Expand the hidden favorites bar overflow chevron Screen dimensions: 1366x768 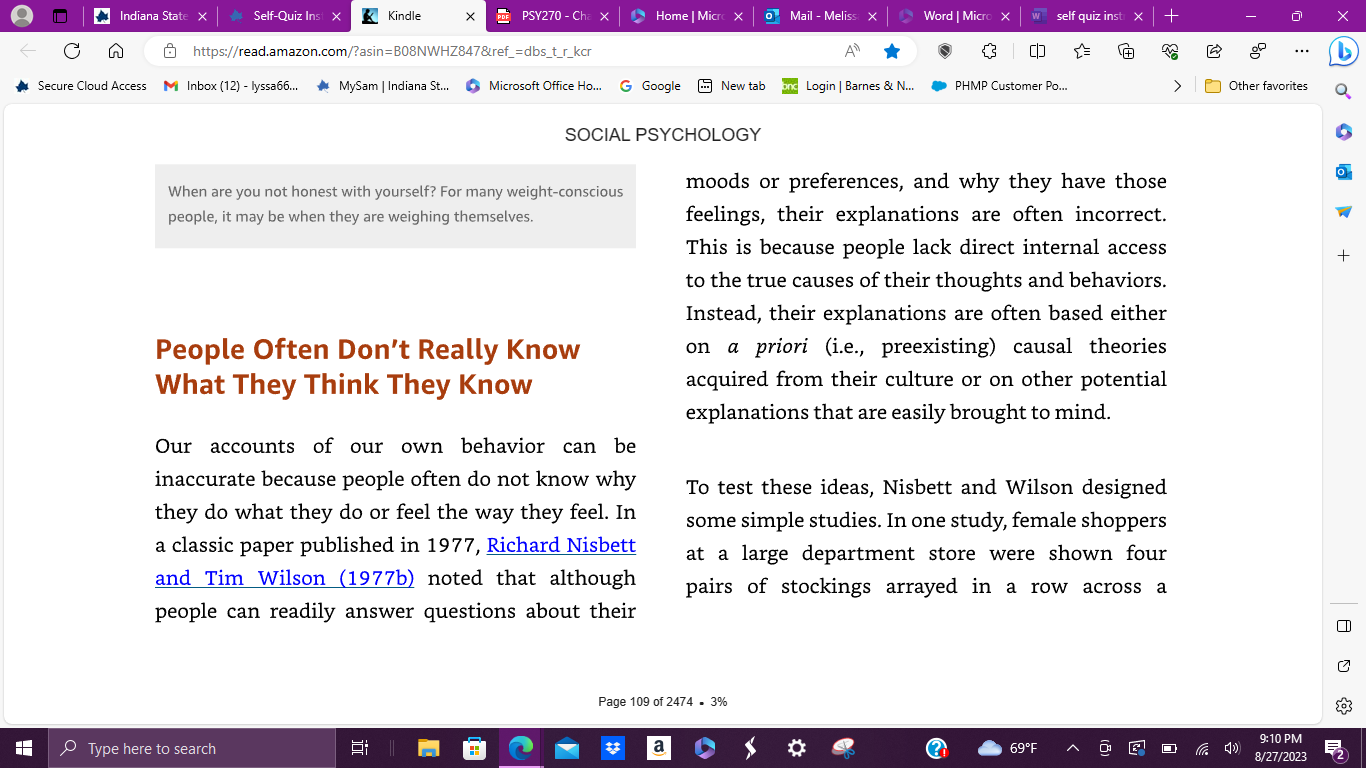[x=1178, y=86]
